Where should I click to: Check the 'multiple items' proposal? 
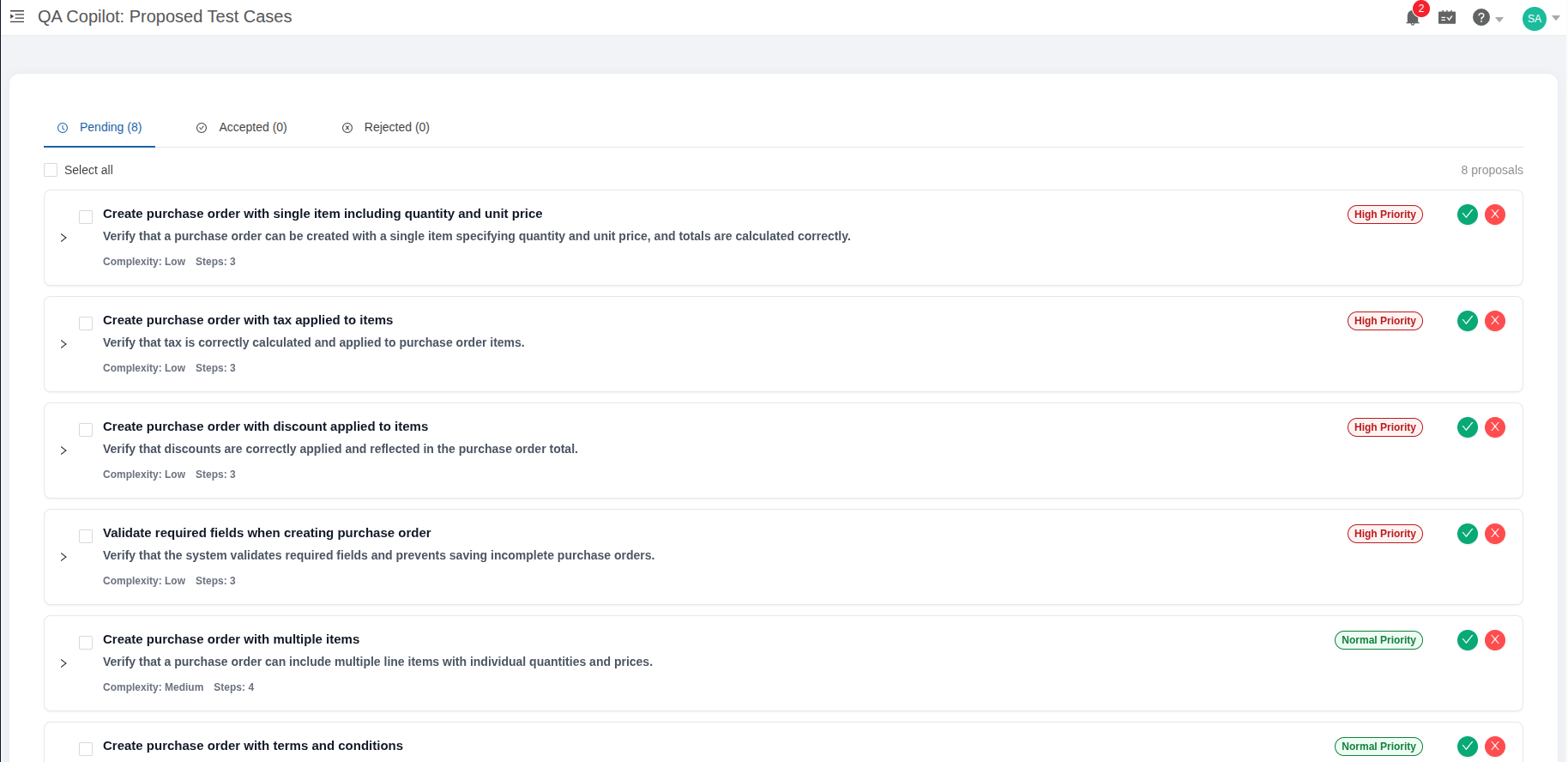[86, 643]
